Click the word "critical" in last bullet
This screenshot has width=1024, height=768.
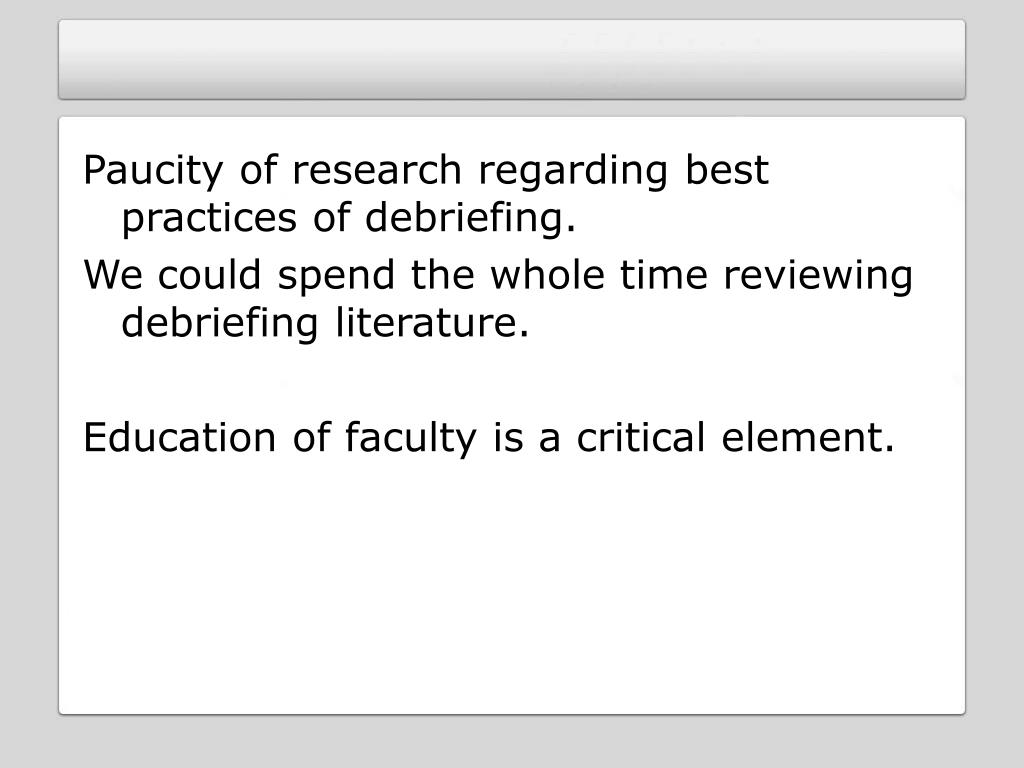click(x=641, y=437)
